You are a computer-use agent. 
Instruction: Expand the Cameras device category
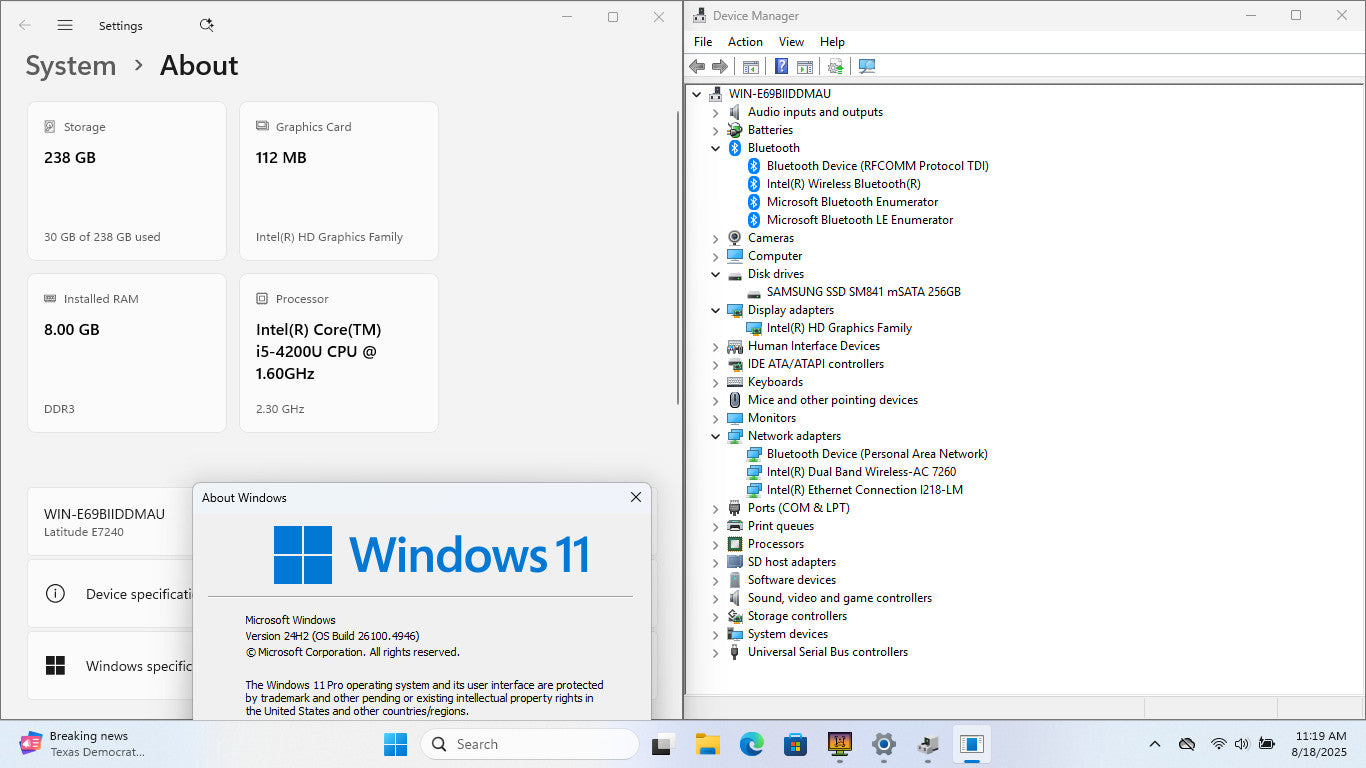(715, 238)
